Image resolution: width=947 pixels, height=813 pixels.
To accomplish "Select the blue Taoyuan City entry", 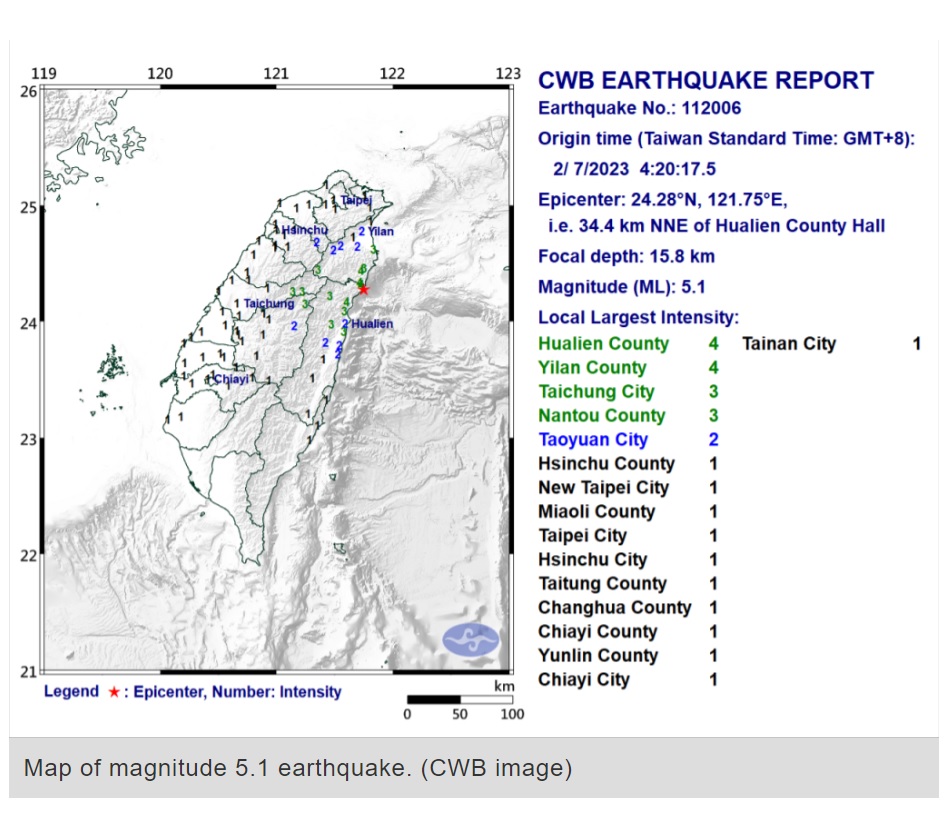I will coord(593,440).
